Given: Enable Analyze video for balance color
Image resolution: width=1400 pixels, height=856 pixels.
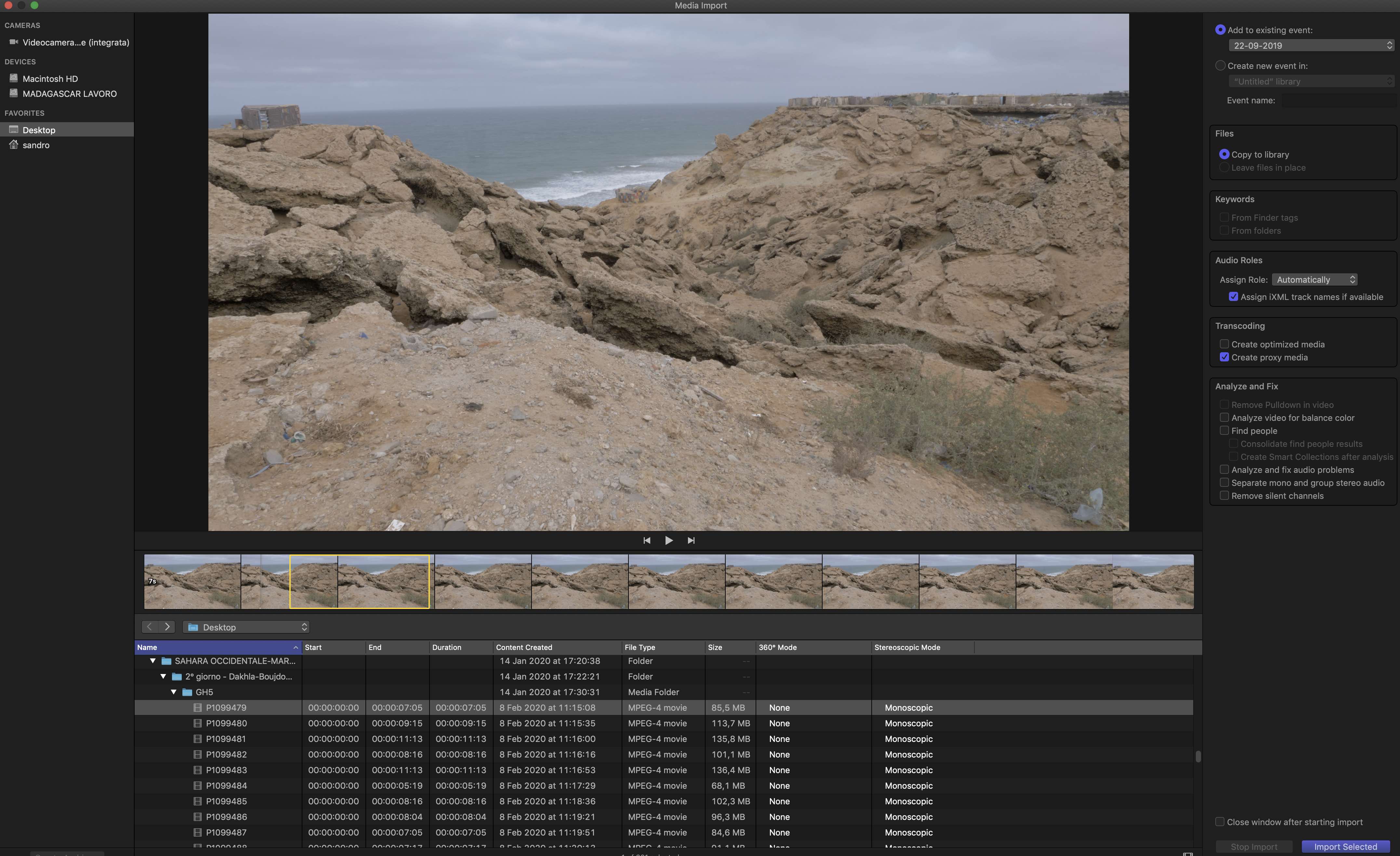Looking at the screenshot, I should tap(1224, 418).
